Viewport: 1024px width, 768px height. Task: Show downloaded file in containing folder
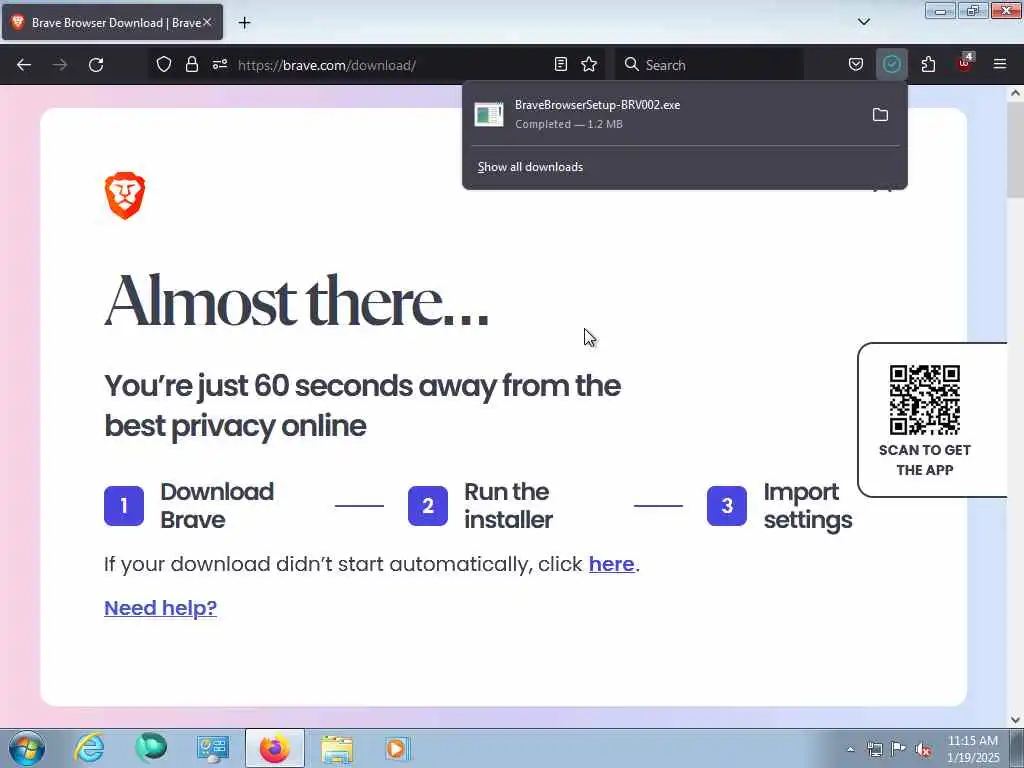[880, 115]
